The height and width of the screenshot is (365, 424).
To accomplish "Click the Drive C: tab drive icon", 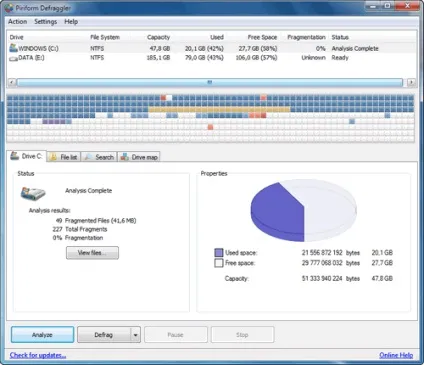I will [14, 156].
